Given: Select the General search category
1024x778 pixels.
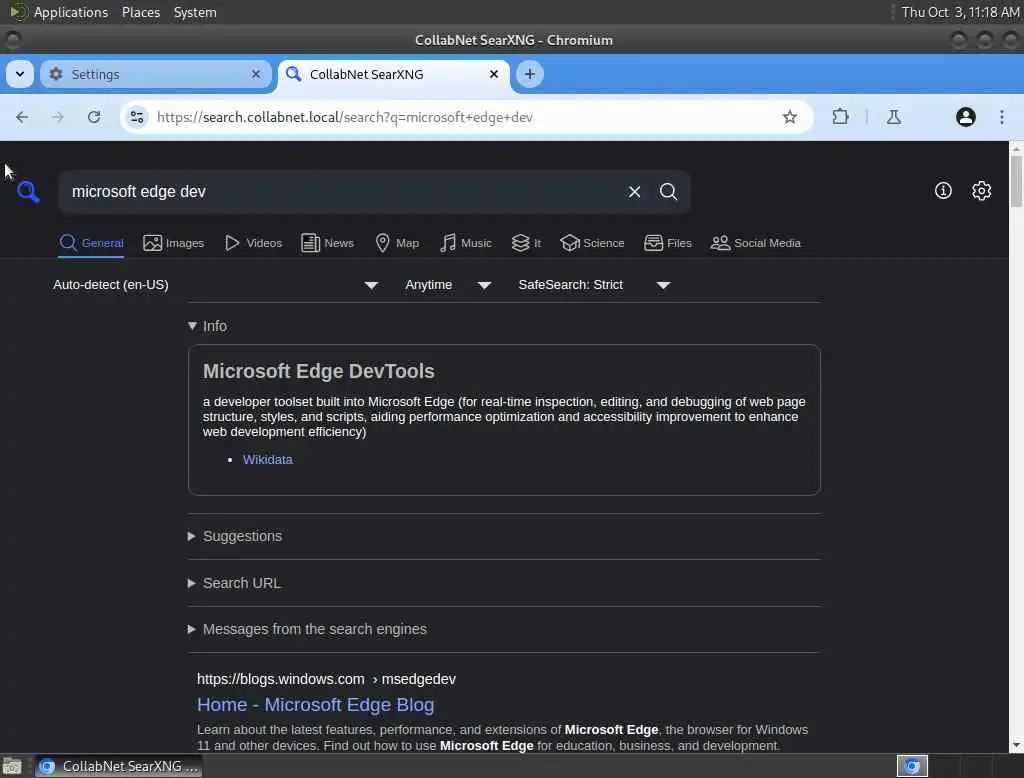Looking at the screenshot, I should [x=91, y=243].
